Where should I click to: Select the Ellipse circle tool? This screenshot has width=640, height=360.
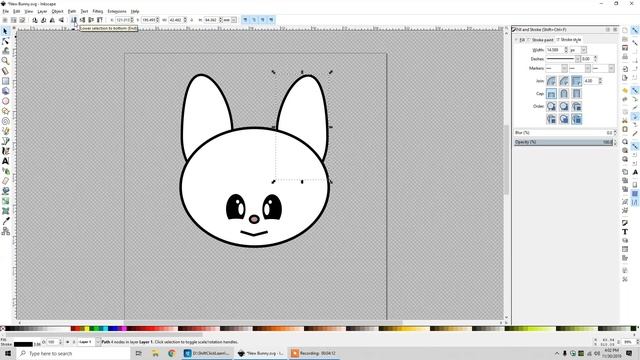coord(5,101)
